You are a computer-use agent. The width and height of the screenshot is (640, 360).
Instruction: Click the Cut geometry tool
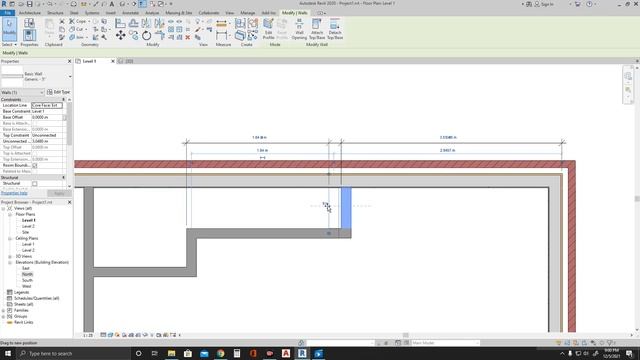pos(77,29)
